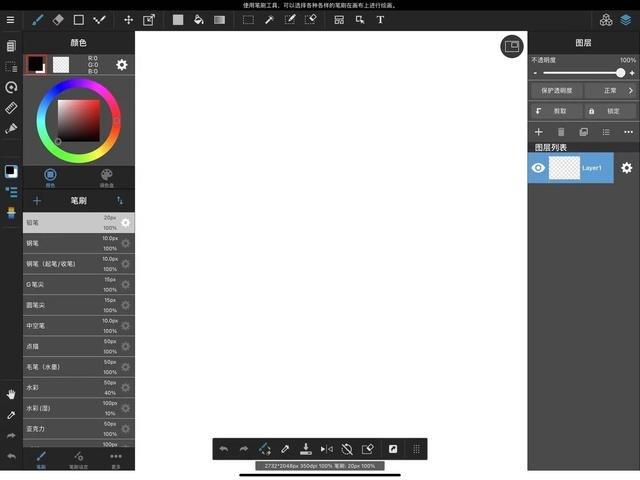The width and height of the screenshot is (640, 480).
Task: Switch to the 调色盘 palette tab
Action: (106, 176)
